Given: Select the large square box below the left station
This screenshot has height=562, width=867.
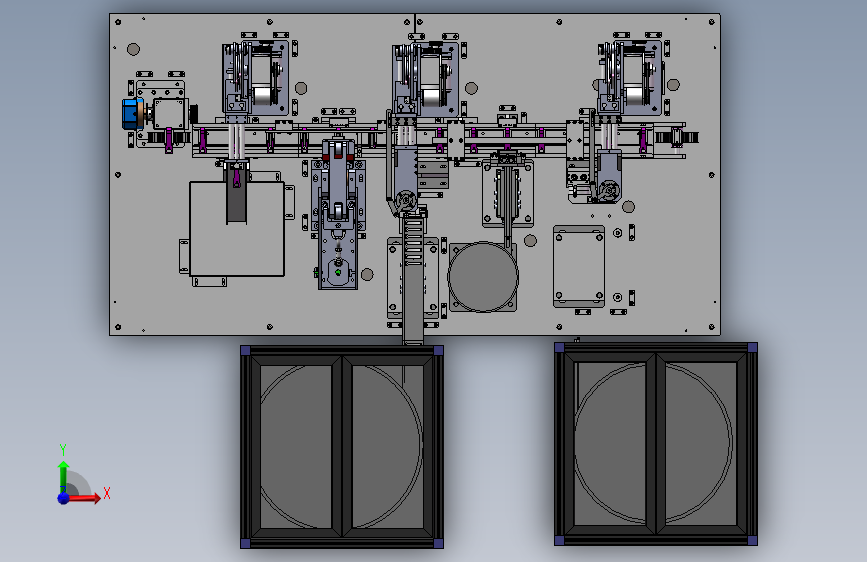Looking at the screenshot, I should pos(237,229).
